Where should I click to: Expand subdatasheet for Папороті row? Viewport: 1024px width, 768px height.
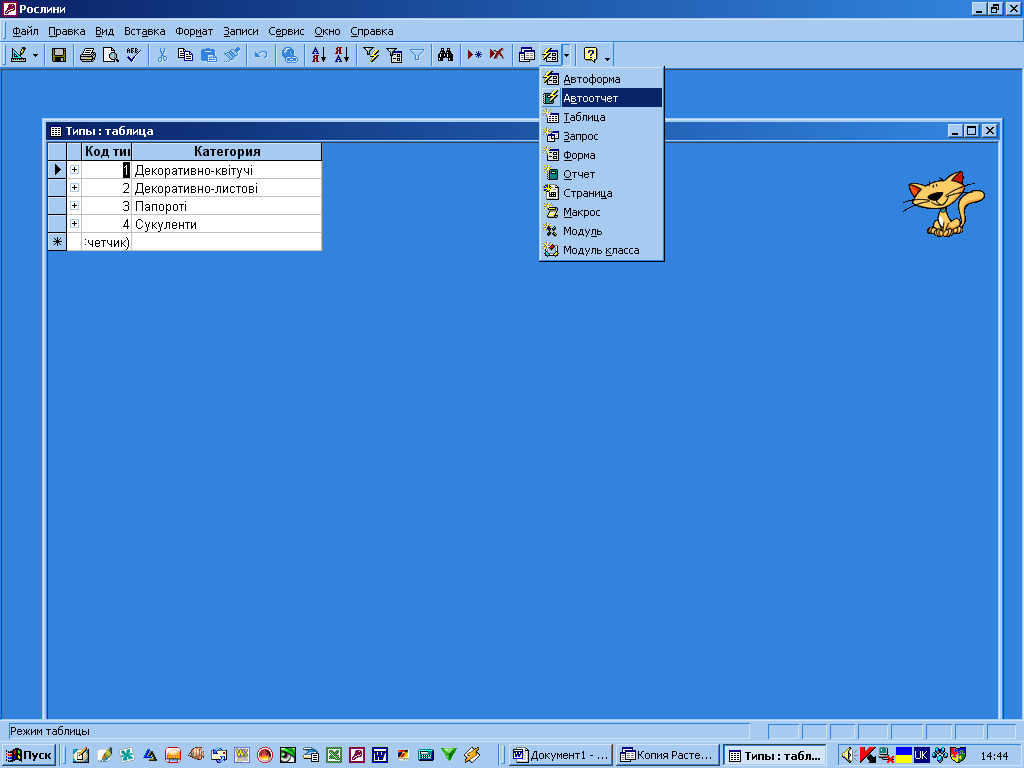(74, 206)
